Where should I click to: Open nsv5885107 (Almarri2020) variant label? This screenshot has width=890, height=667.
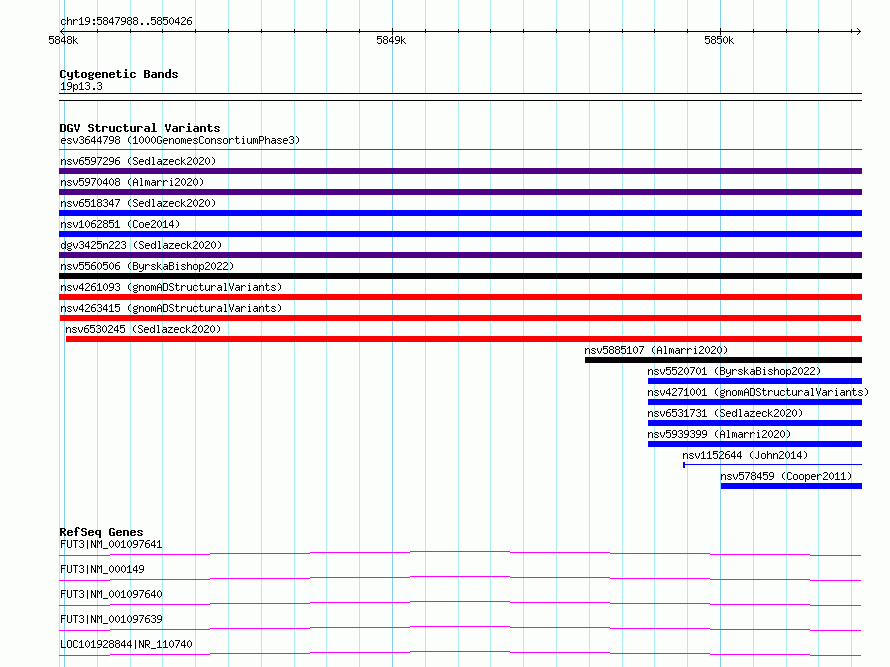656,350
